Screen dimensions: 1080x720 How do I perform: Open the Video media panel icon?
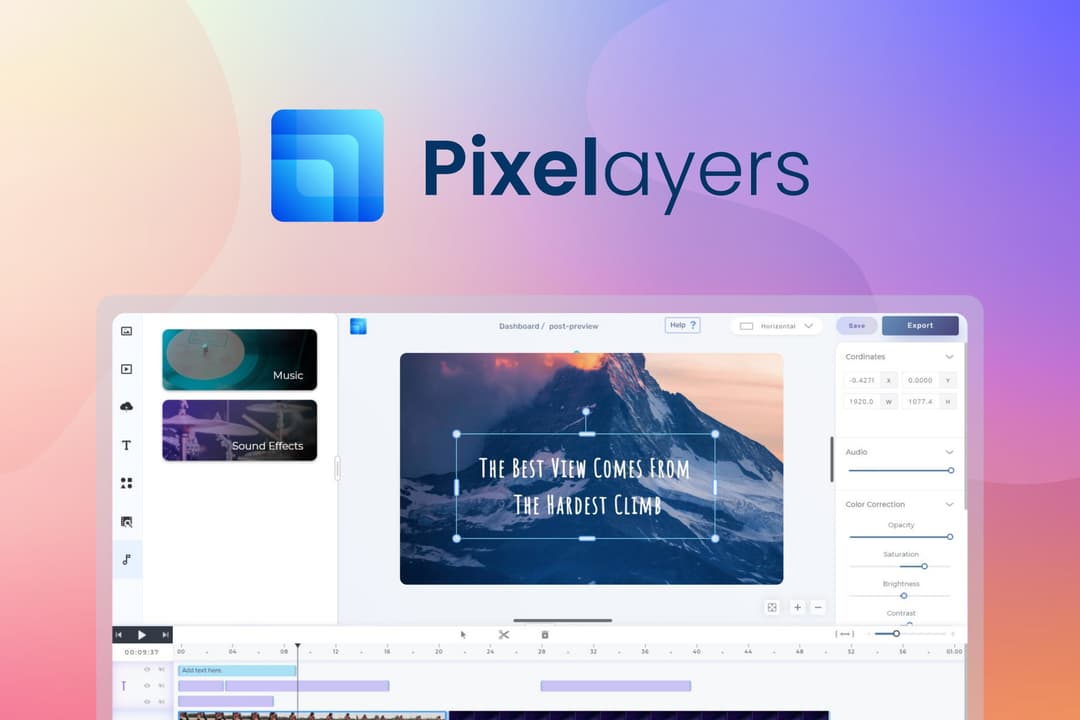[x=127, y=369]
